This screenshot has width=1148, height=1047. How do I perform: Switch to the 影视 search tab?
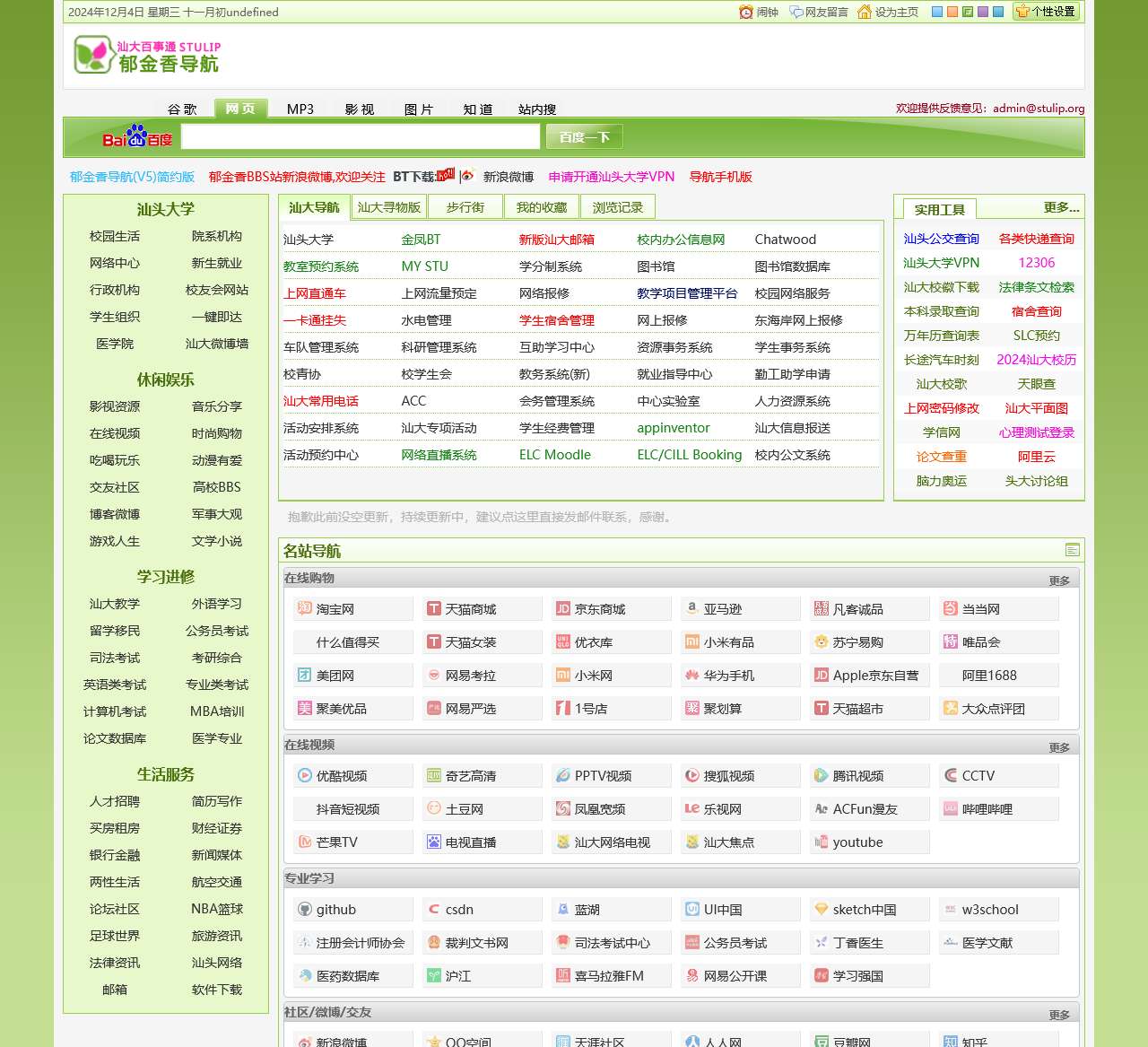point(360,109)
